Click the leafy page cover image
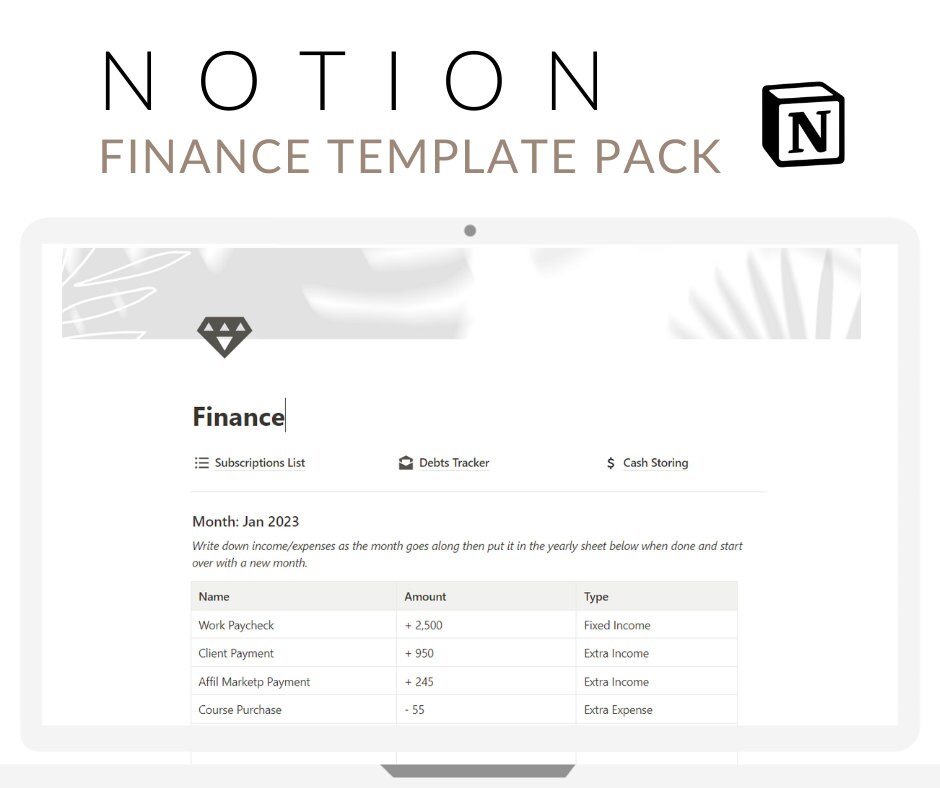Screen dimensions: 940x788 461,293
